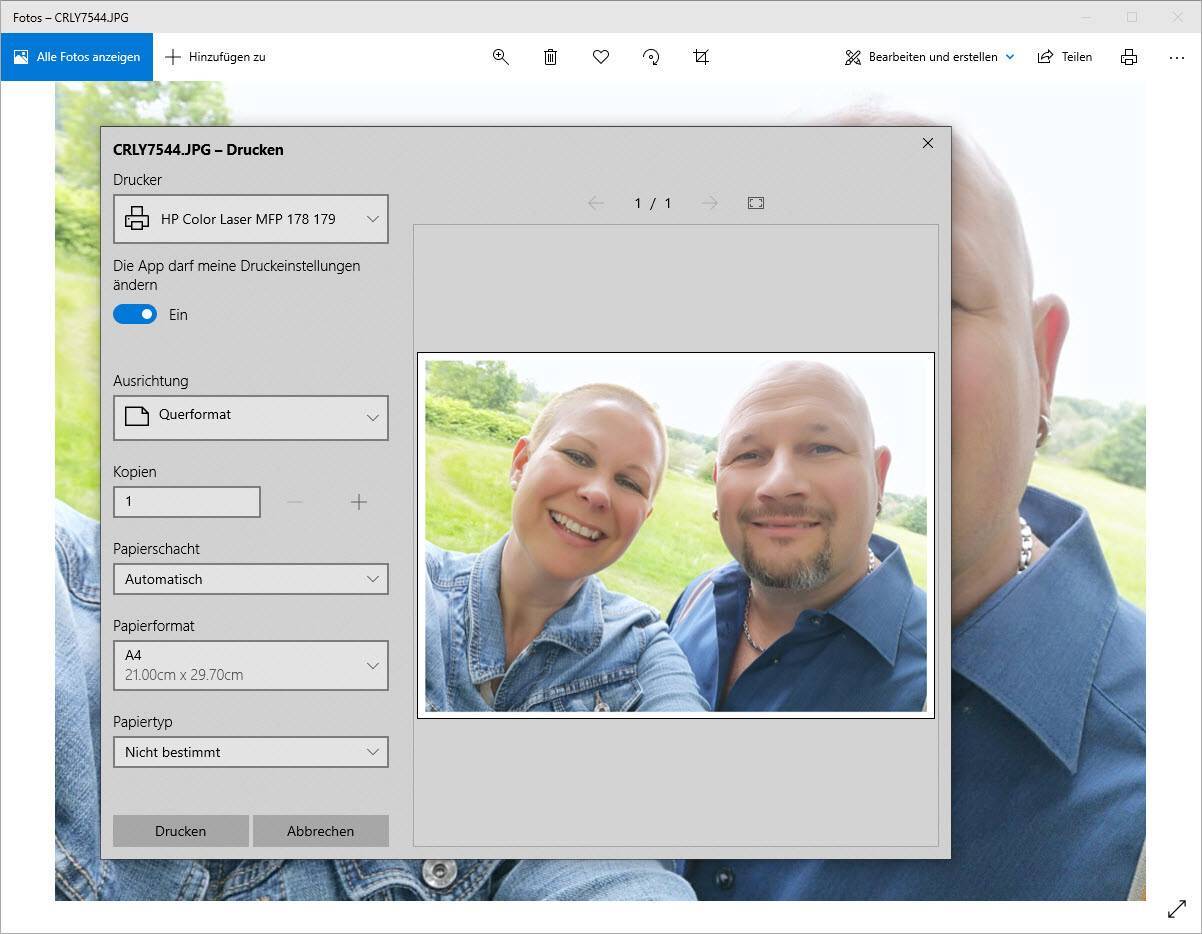Click the rotate image icon
Image resolution: width=1202 pixels, height=934 pixels.
pyautogui.click(x=651, y=57)
